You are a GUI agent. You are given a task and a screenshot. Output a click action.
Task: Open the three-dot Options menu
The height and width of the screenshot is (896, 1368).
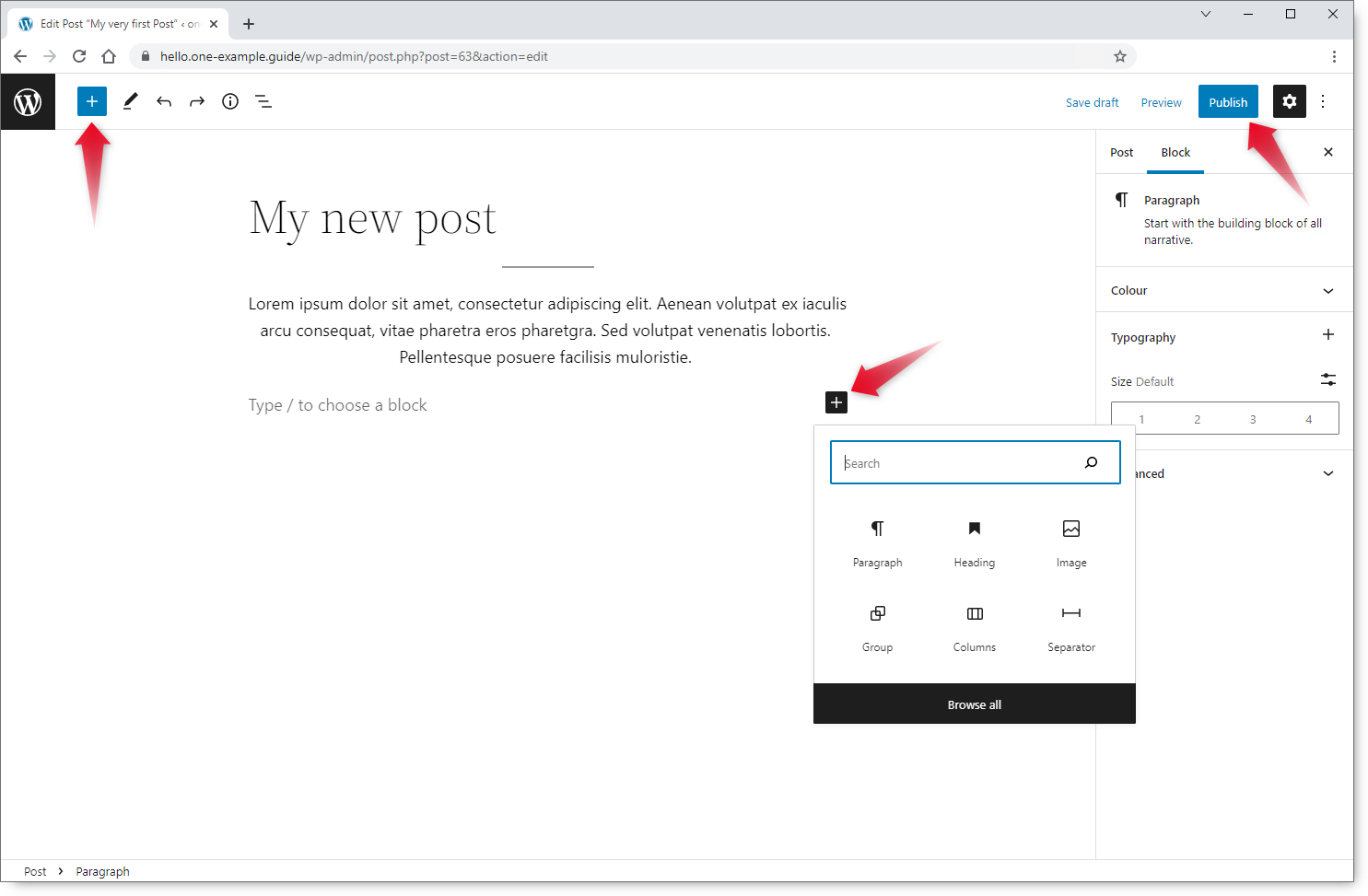(1323, 101)
